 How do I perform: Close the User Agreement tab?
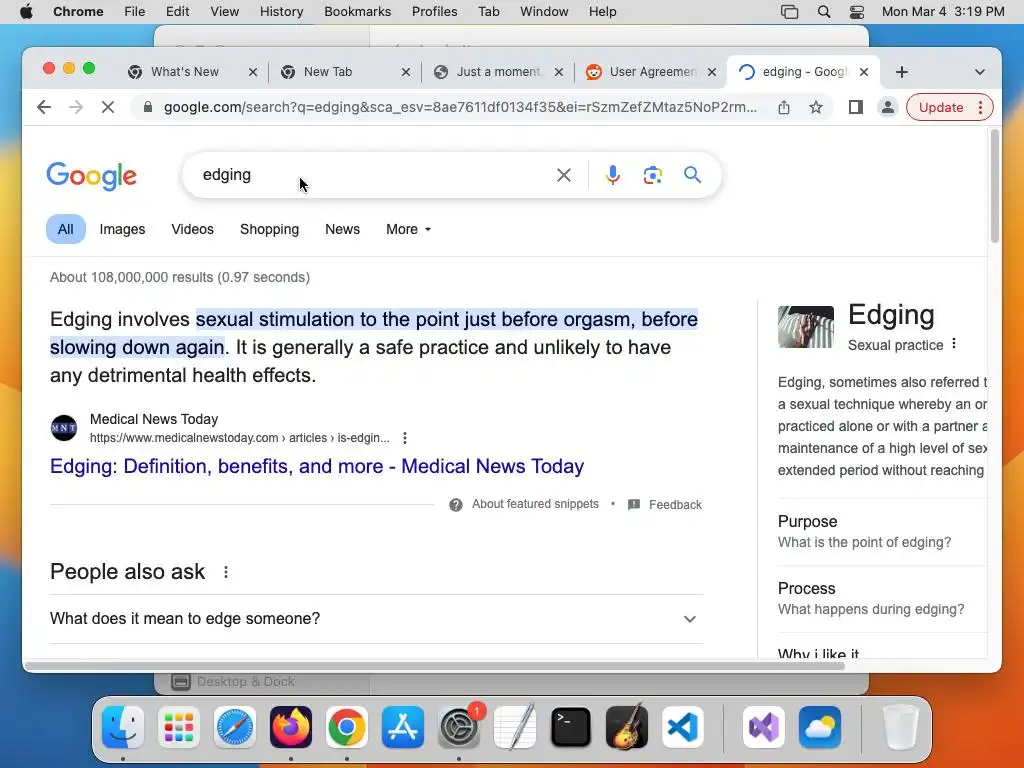click(712, 72)
